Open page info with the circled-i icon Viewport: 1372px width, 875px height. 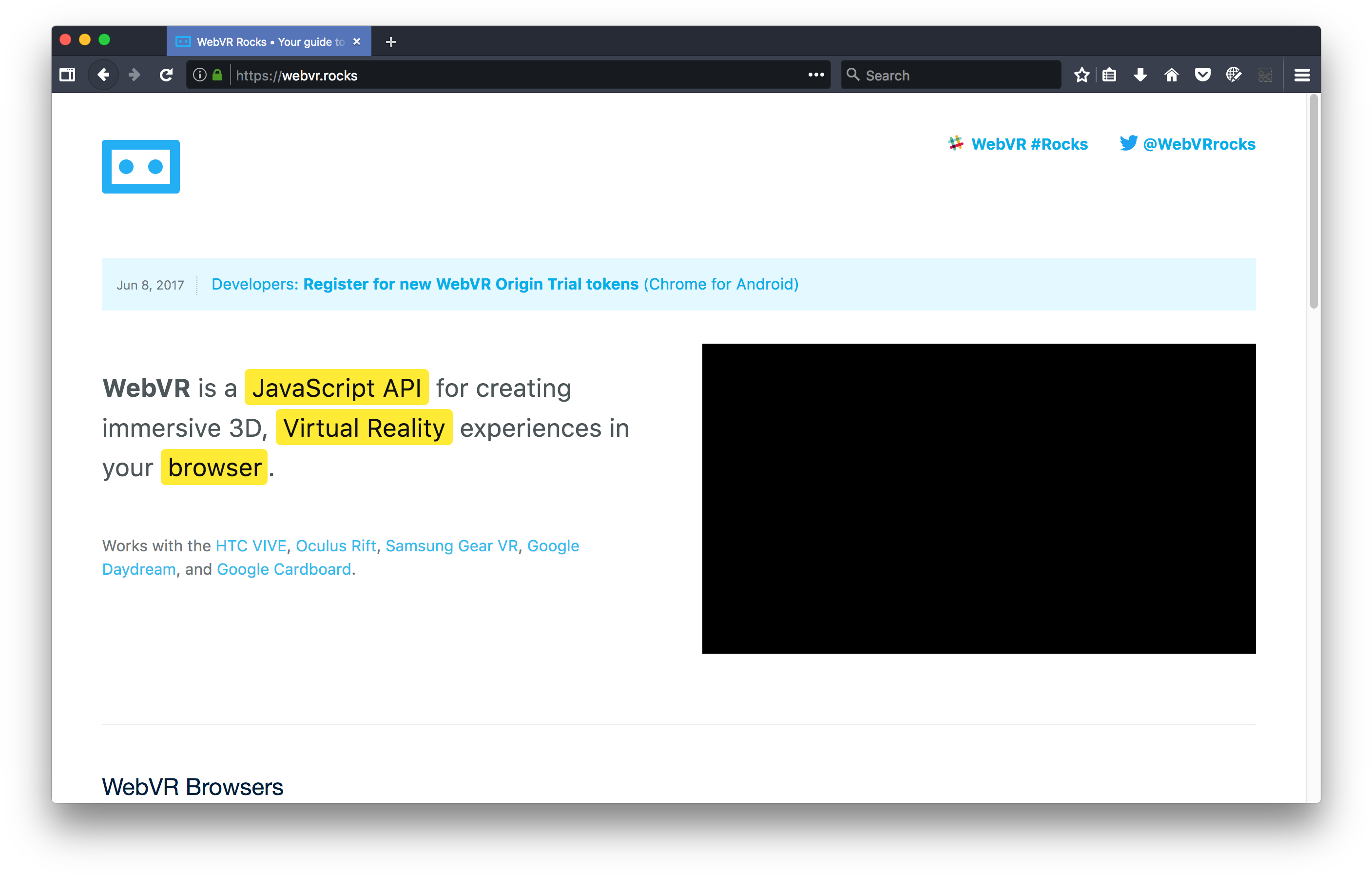199,75
